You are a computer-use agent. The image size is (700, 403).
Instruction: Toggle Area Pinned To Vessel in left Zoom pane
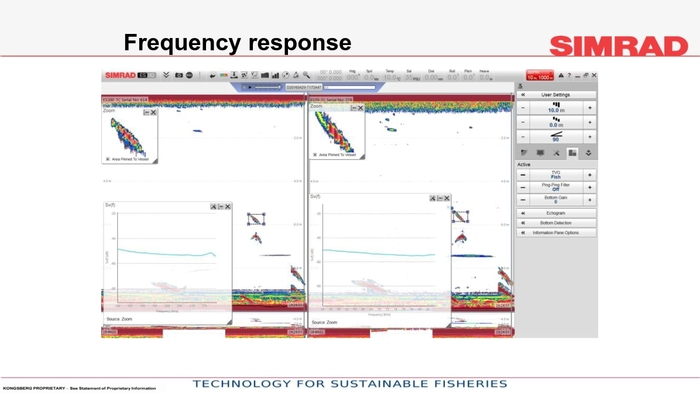click(108, 159)
